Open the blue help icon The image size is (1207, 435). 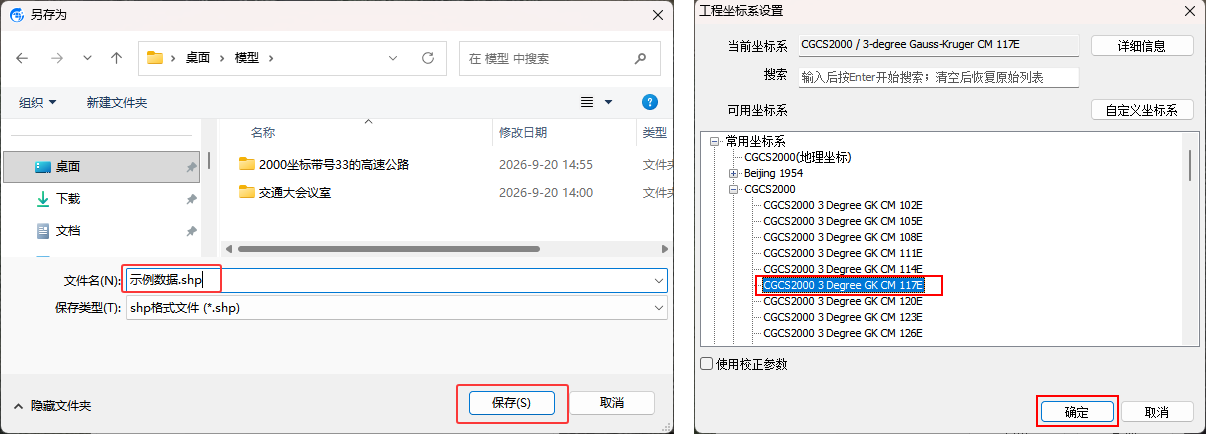click(x=649, y=102)
